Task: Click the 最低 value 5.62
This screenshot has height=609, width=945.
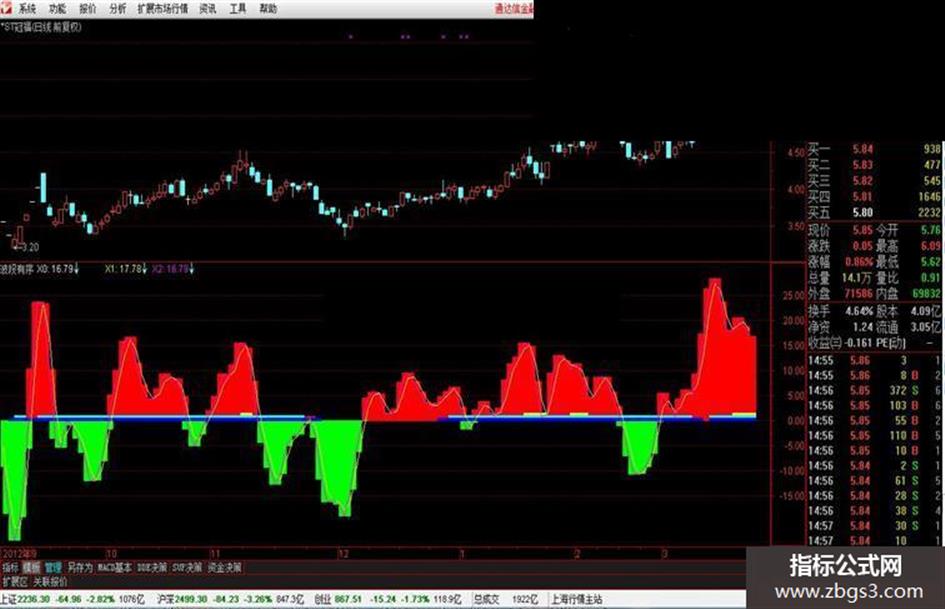Action: (931, 262)
